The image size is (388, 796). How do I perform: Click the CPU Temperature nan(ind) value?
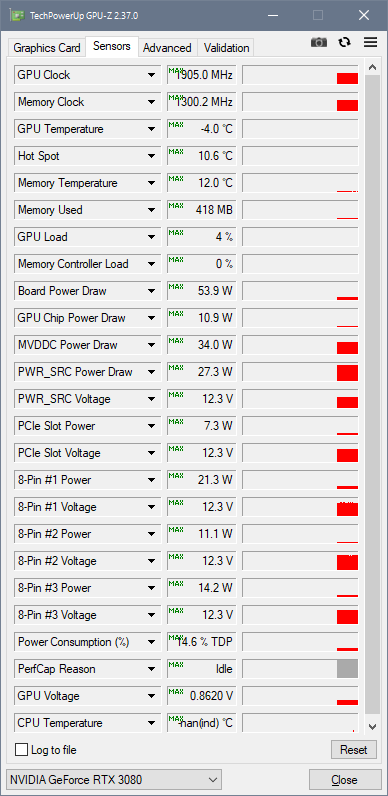pos(202,723)
